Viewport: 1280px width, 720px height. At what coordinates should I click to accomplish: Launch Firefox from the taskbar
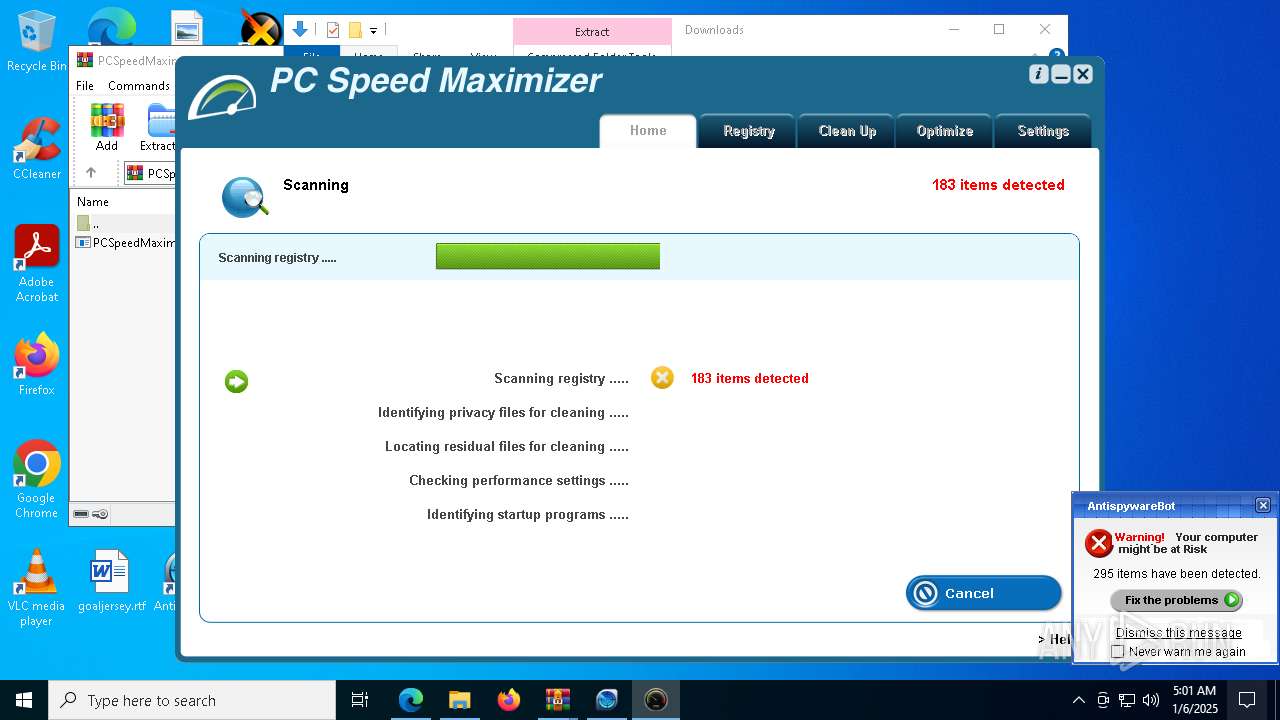(509, 700)
